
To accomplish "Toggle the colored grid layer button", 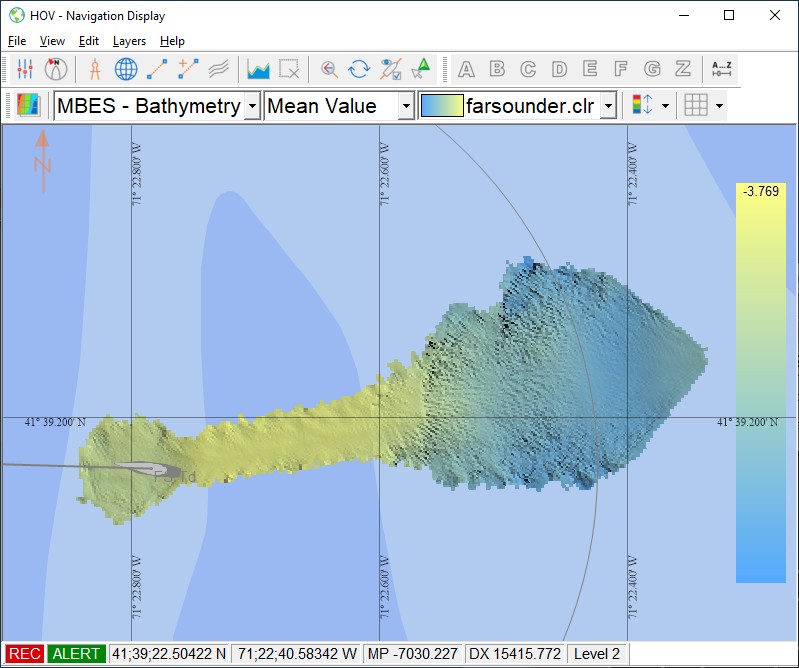I will click(28, 105).
